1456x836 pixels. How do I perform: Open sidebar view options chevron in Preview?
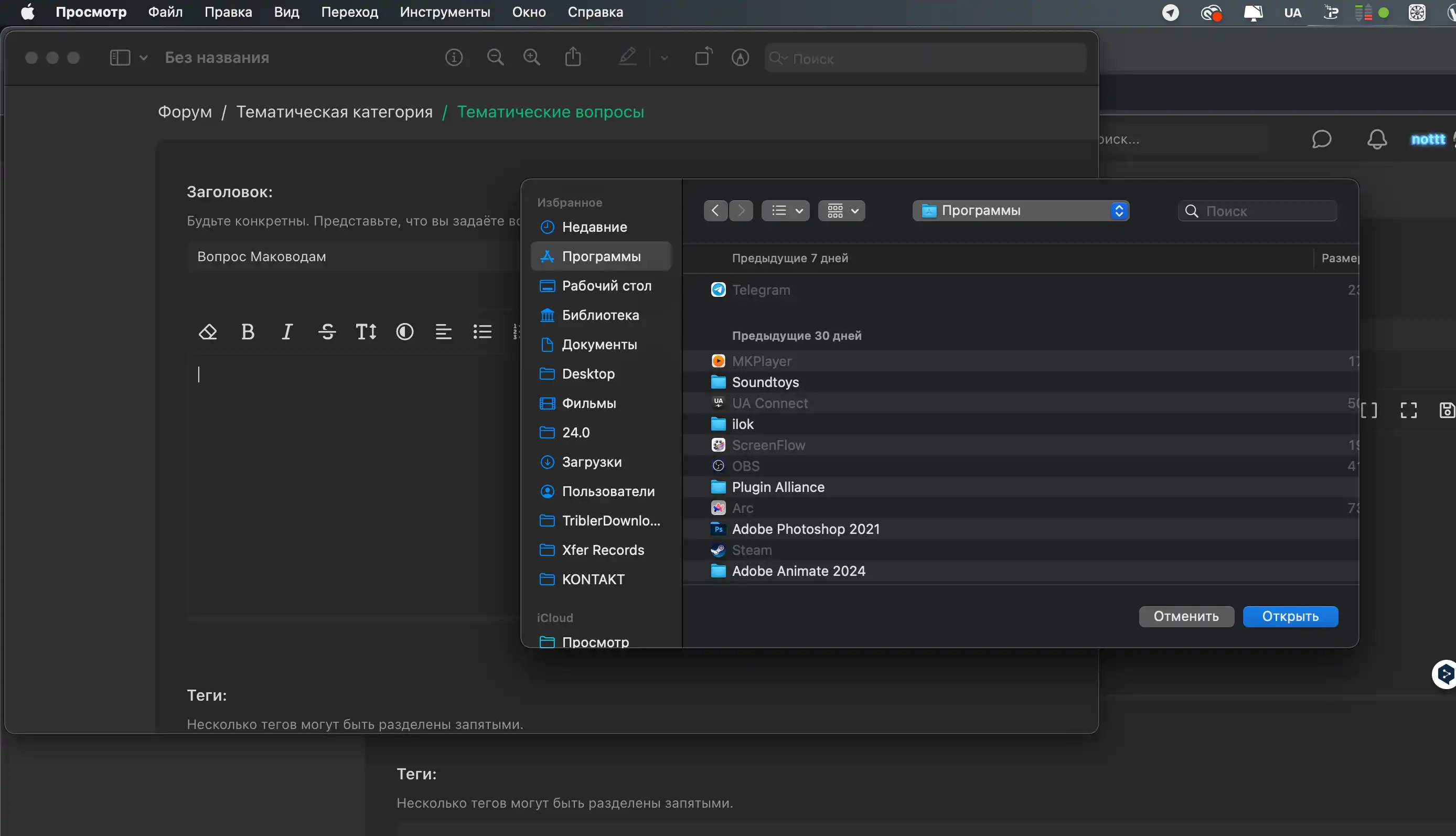point(144,57)
